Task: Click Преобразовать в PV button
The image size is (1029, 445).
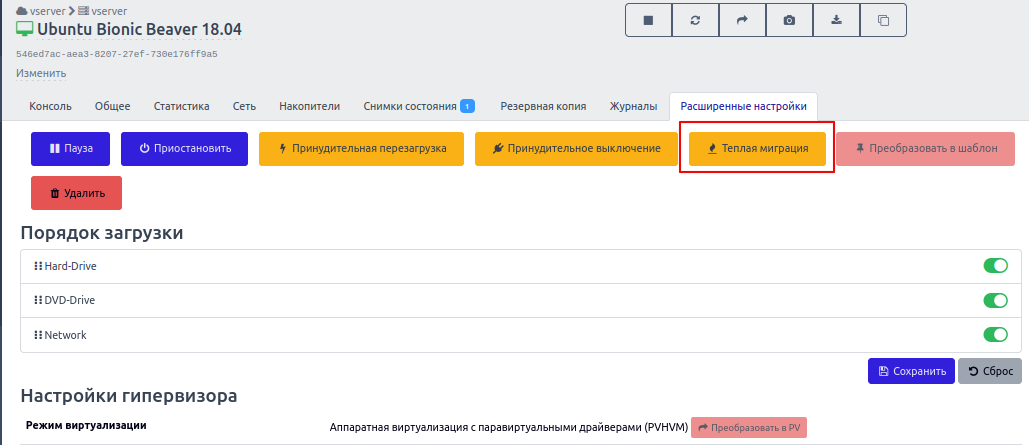Action: 749,427
